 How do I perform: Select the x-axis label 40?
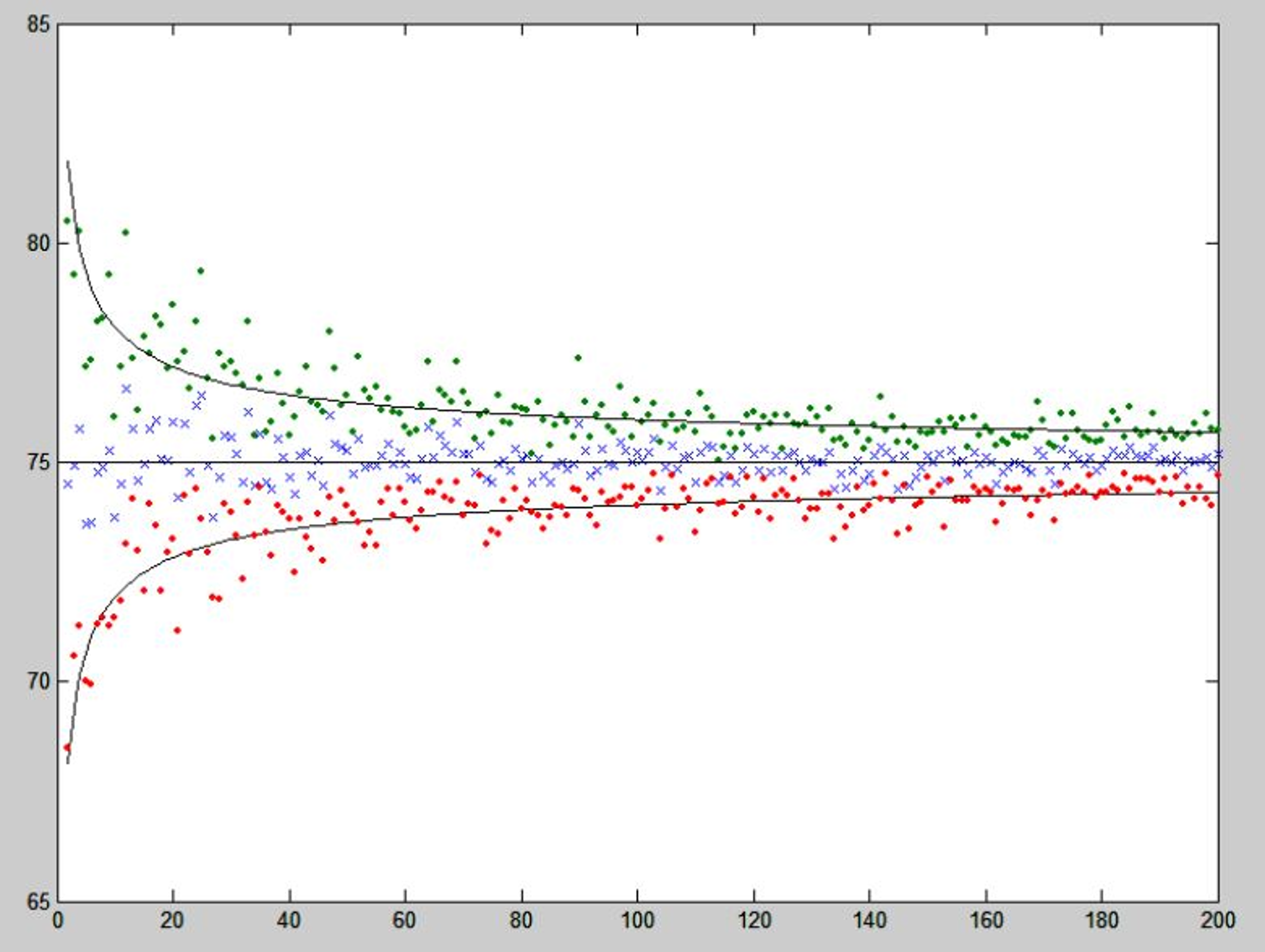click(289, 921)
